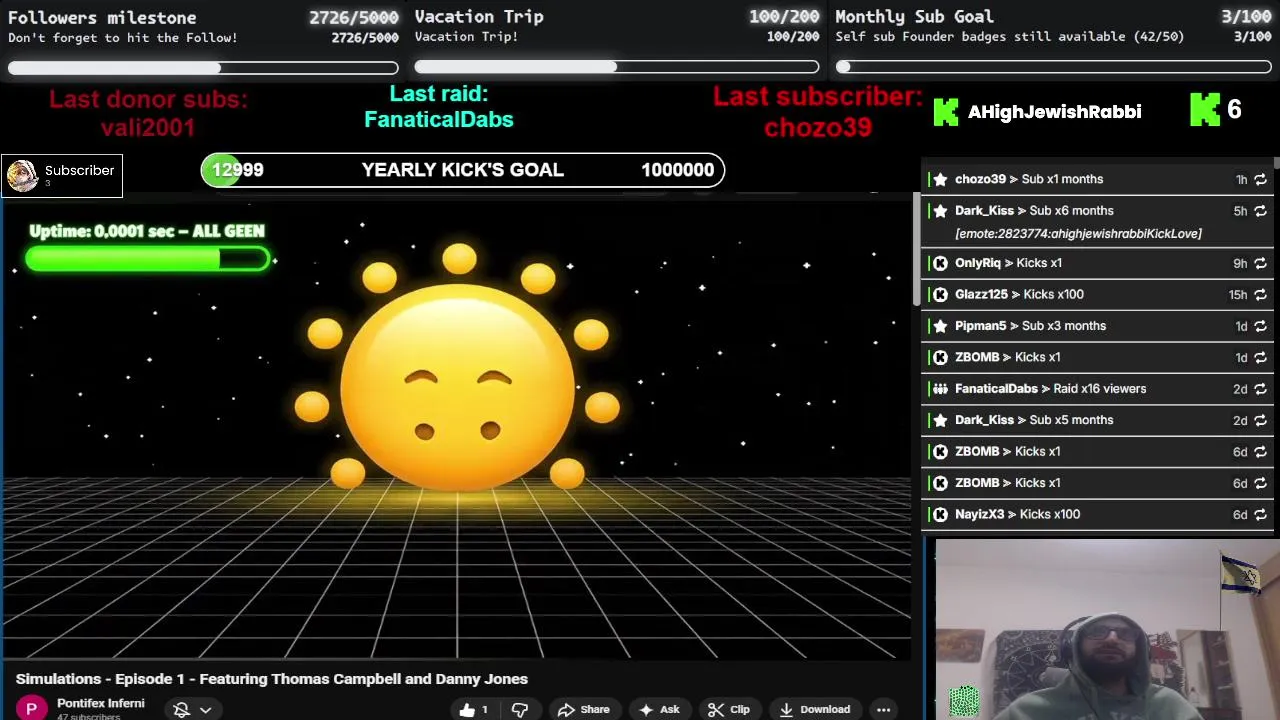
Task: Click the Followers milestone 2726/5000 counter
Action: [x=354, y=17]
